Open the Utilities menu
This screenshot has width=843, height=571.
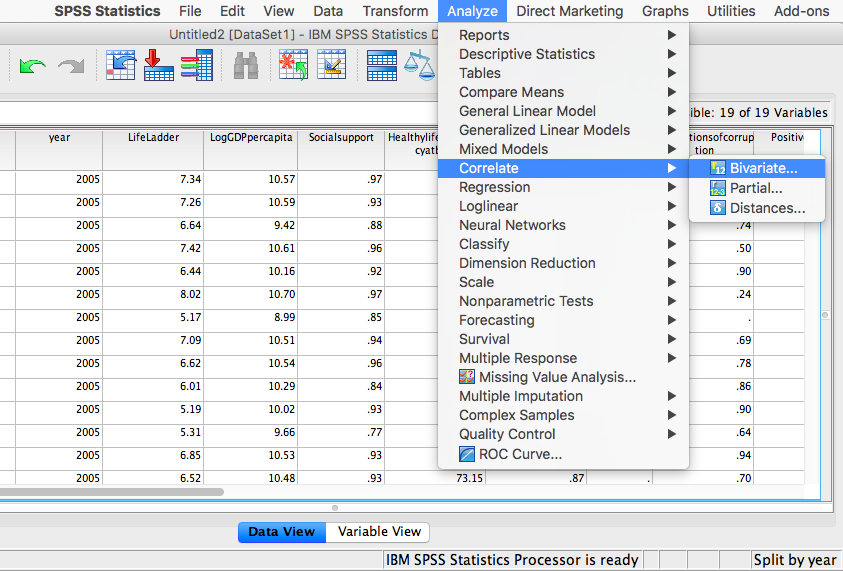click(x=731, y=11)
